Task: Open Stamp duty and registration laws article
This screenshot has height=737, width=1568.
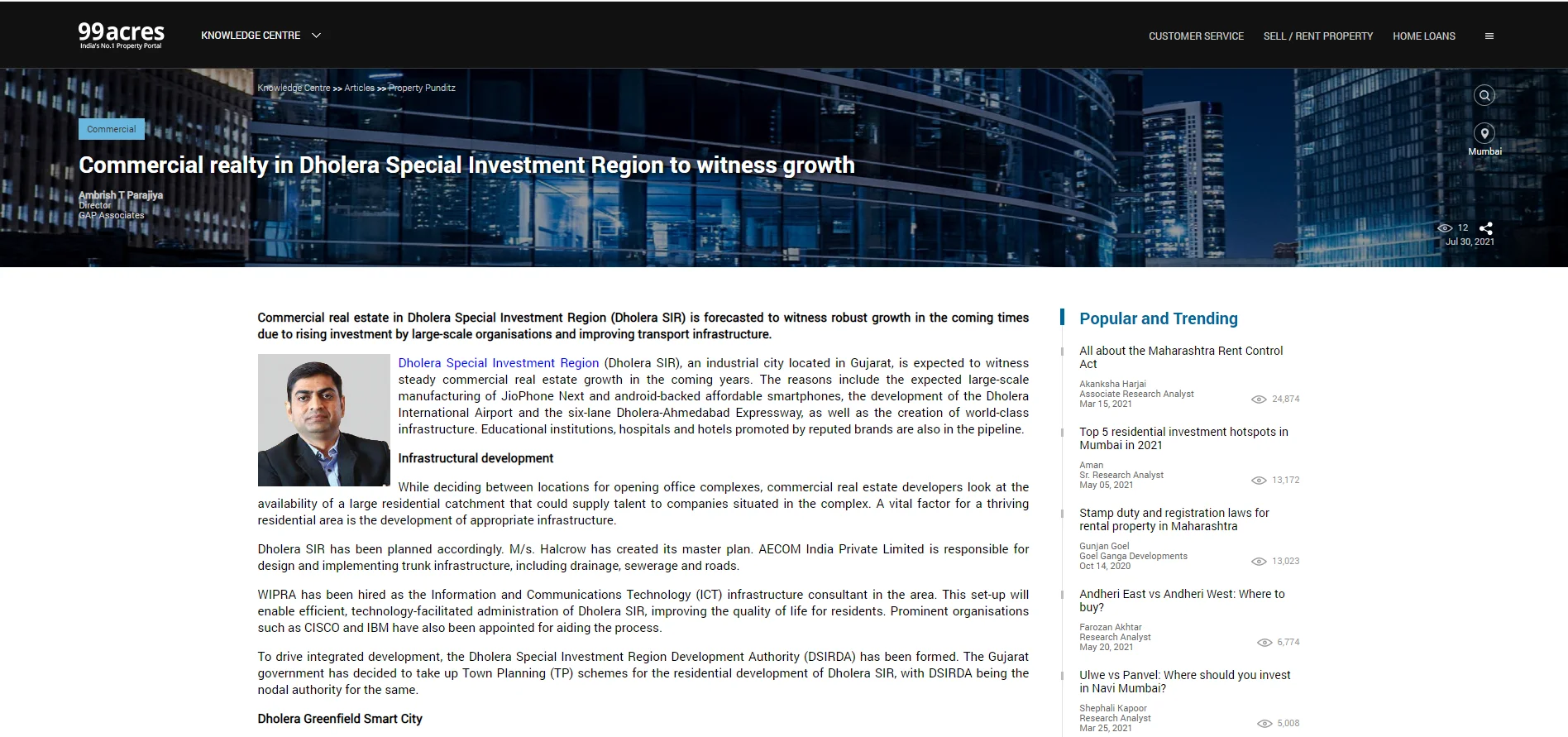Action: coord(1174,519)
